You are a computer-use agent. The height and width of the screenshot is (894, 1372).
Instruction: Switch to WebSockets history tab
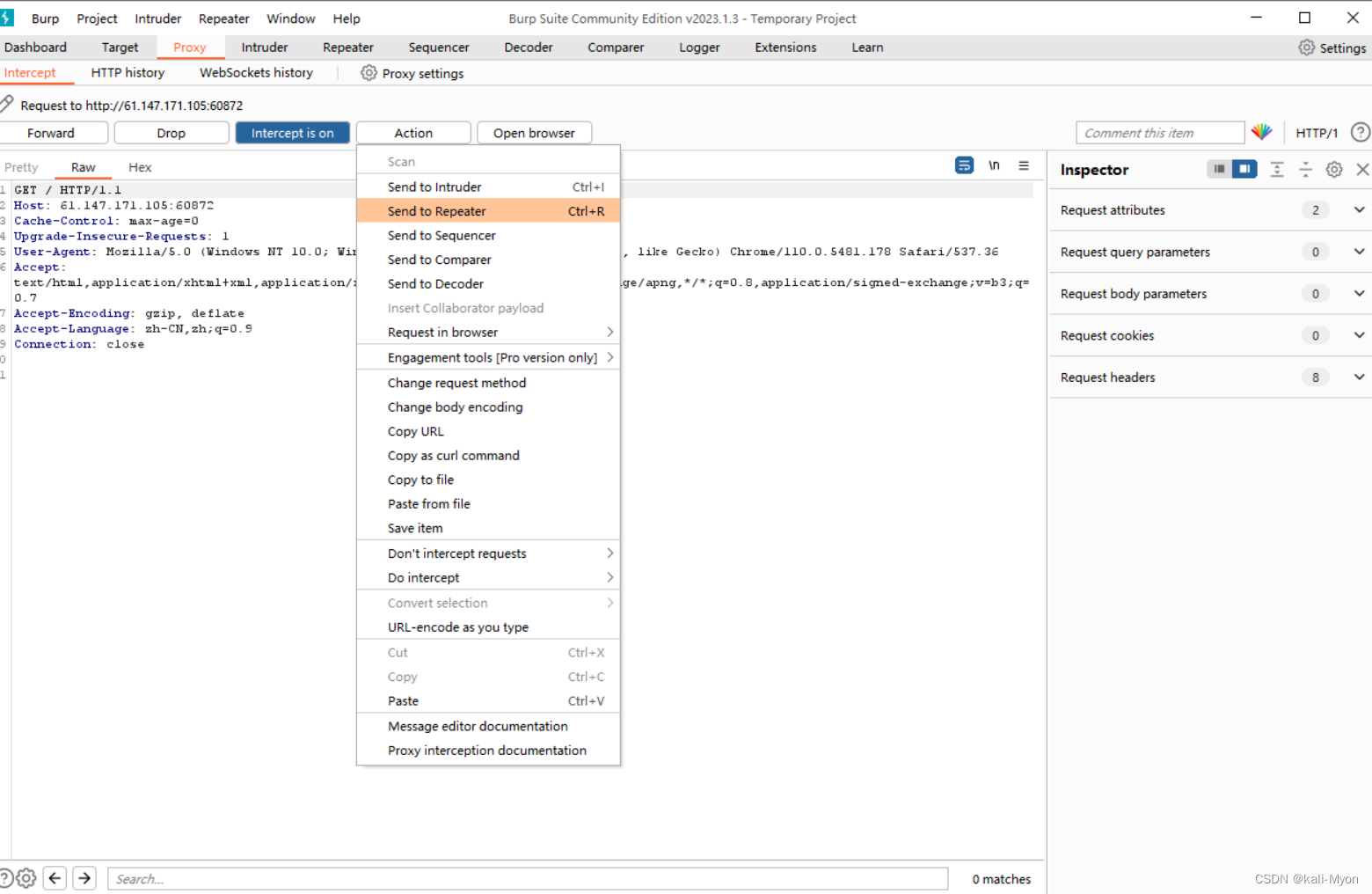(256, 73)
